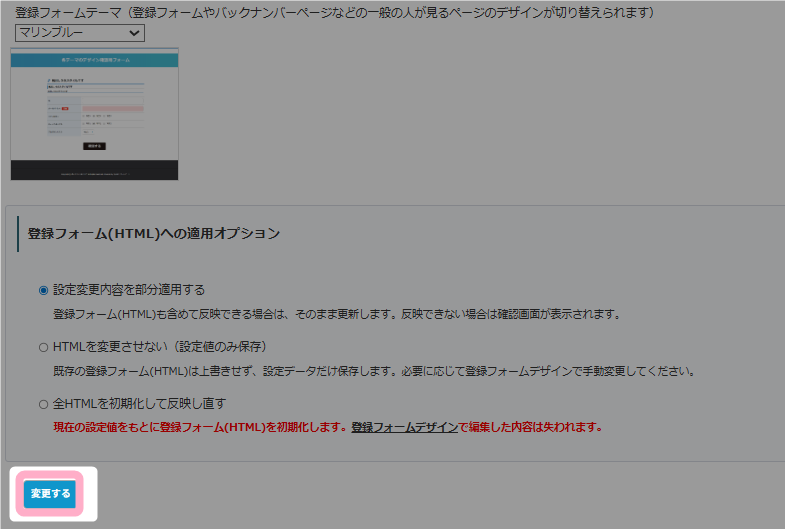785x529 pixels.
Task: Click the dark footer area of the preview
Action: 94,170
